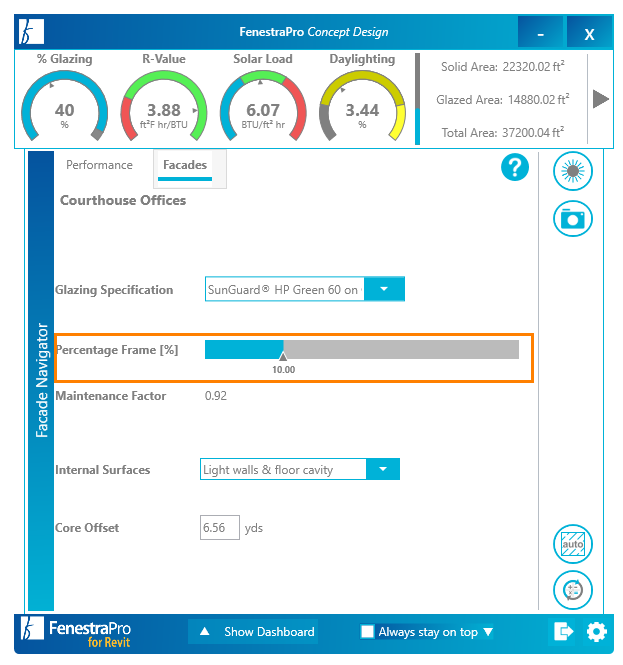This screenshot has width=623, height=665.
Task: Click the Core Offset input field
Action: pos(220,528)
